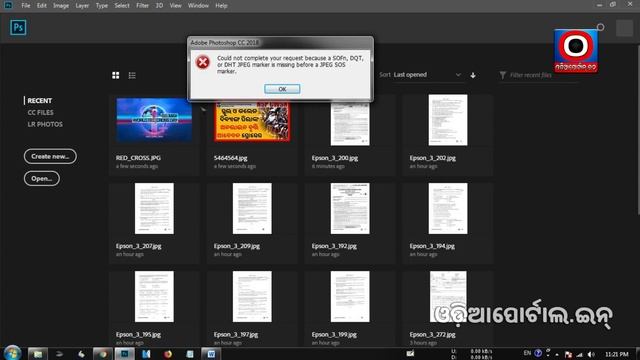Open the Epson_3_192.jpg thumbnail

click(x=350, y=208)
